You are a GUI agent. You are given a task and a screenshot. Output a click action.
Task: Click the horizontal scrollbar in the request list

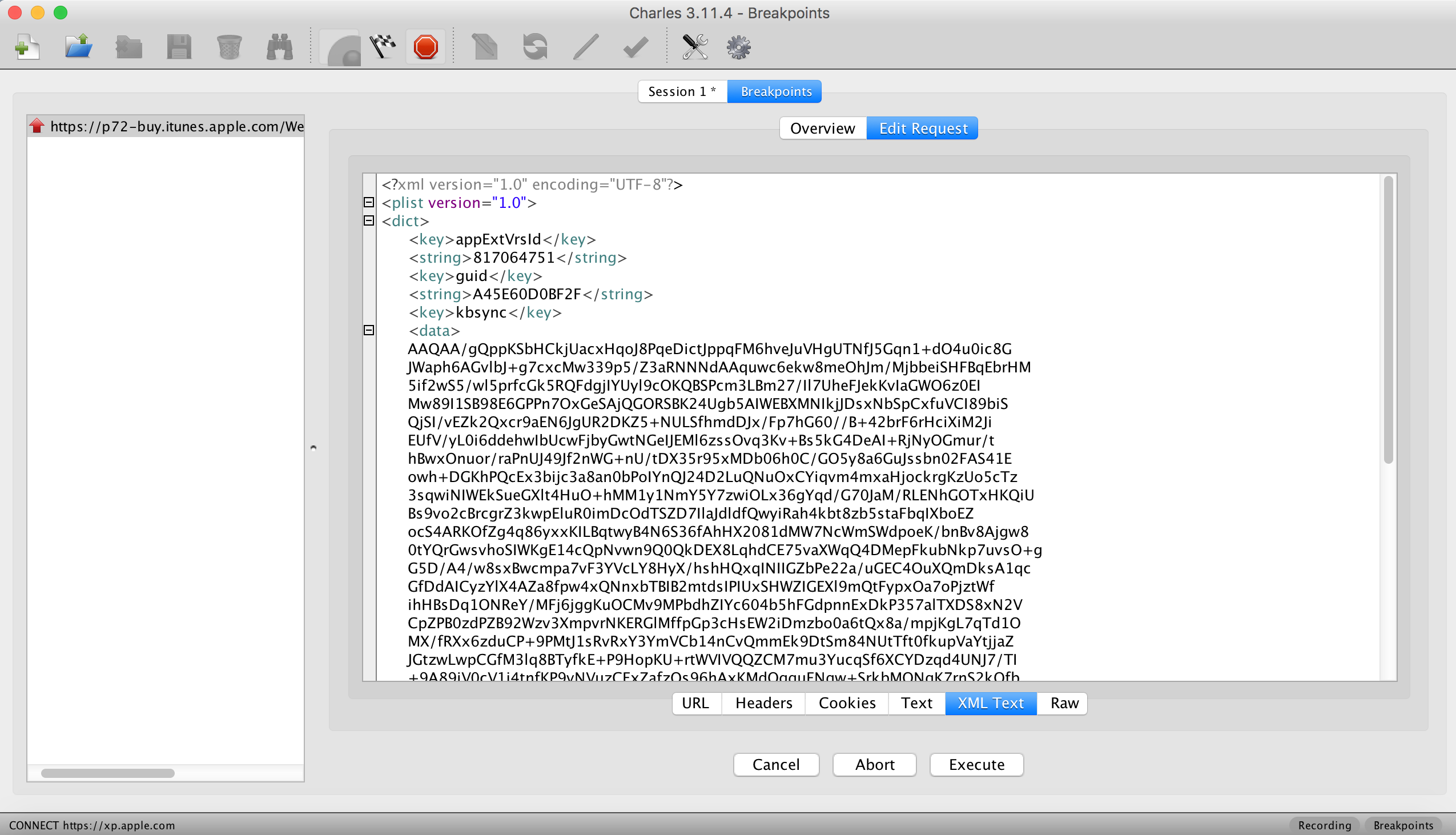tap(108, 773)
